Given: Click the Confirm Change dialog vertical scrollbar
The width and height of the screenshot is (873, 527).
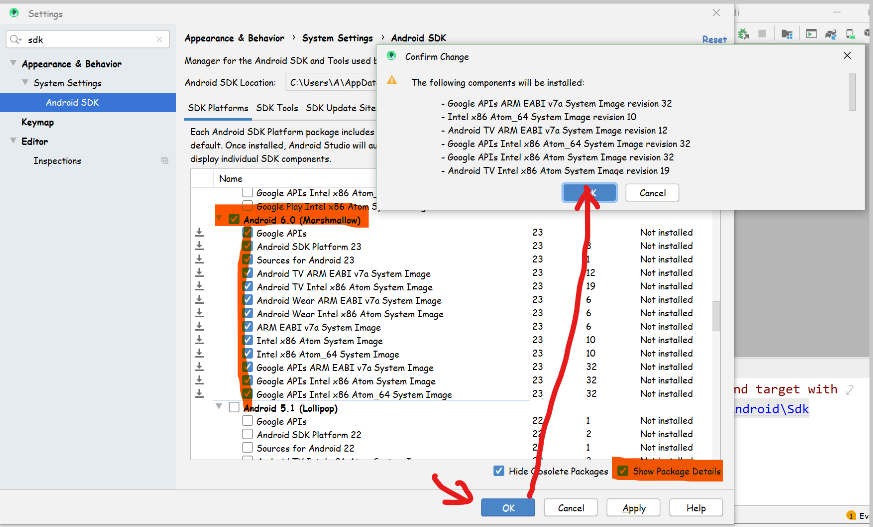Looking at the screenshot, I should [x=852, y=92].
